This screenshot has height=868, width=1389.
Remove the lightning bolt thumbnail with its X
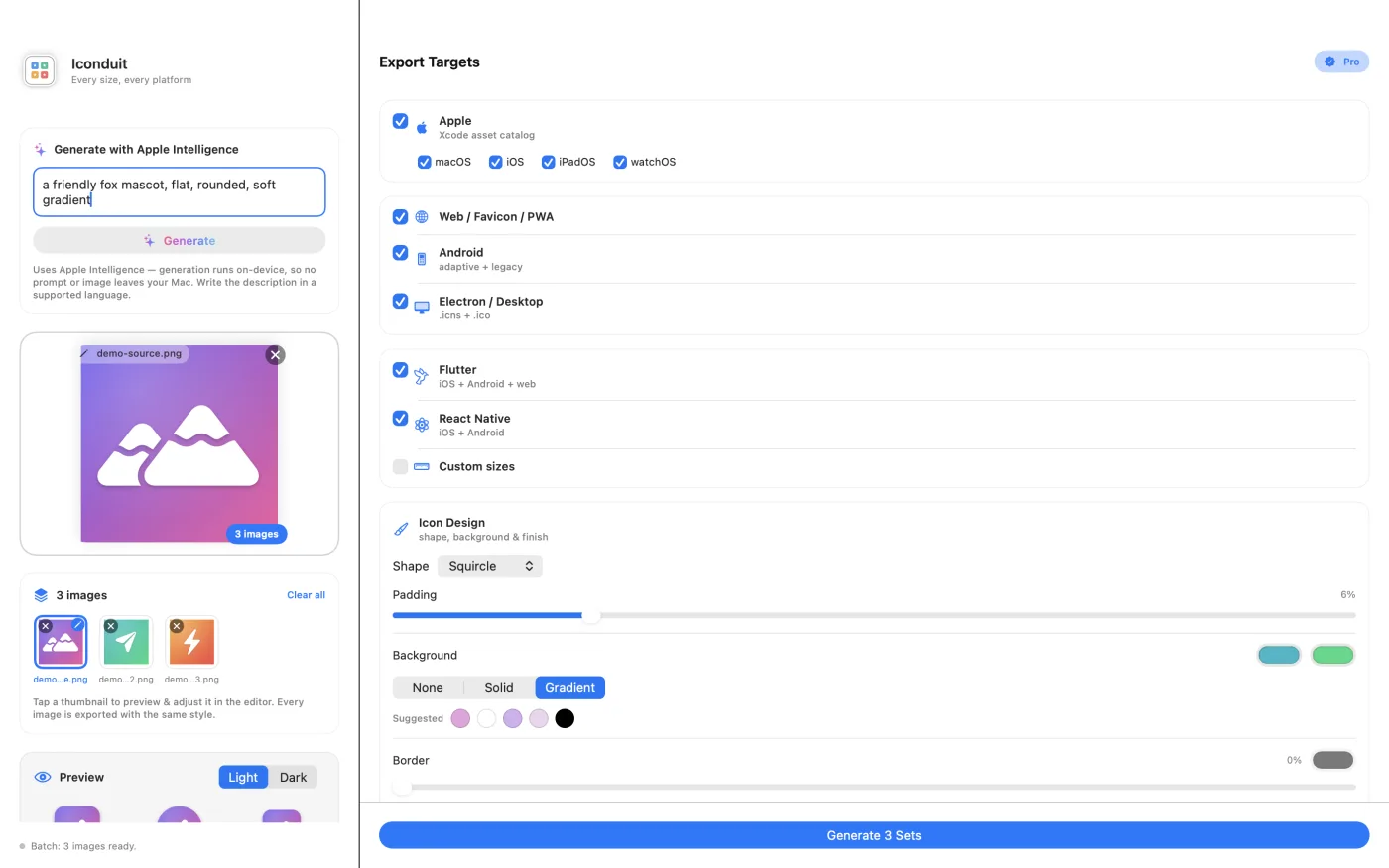(177, 626)
